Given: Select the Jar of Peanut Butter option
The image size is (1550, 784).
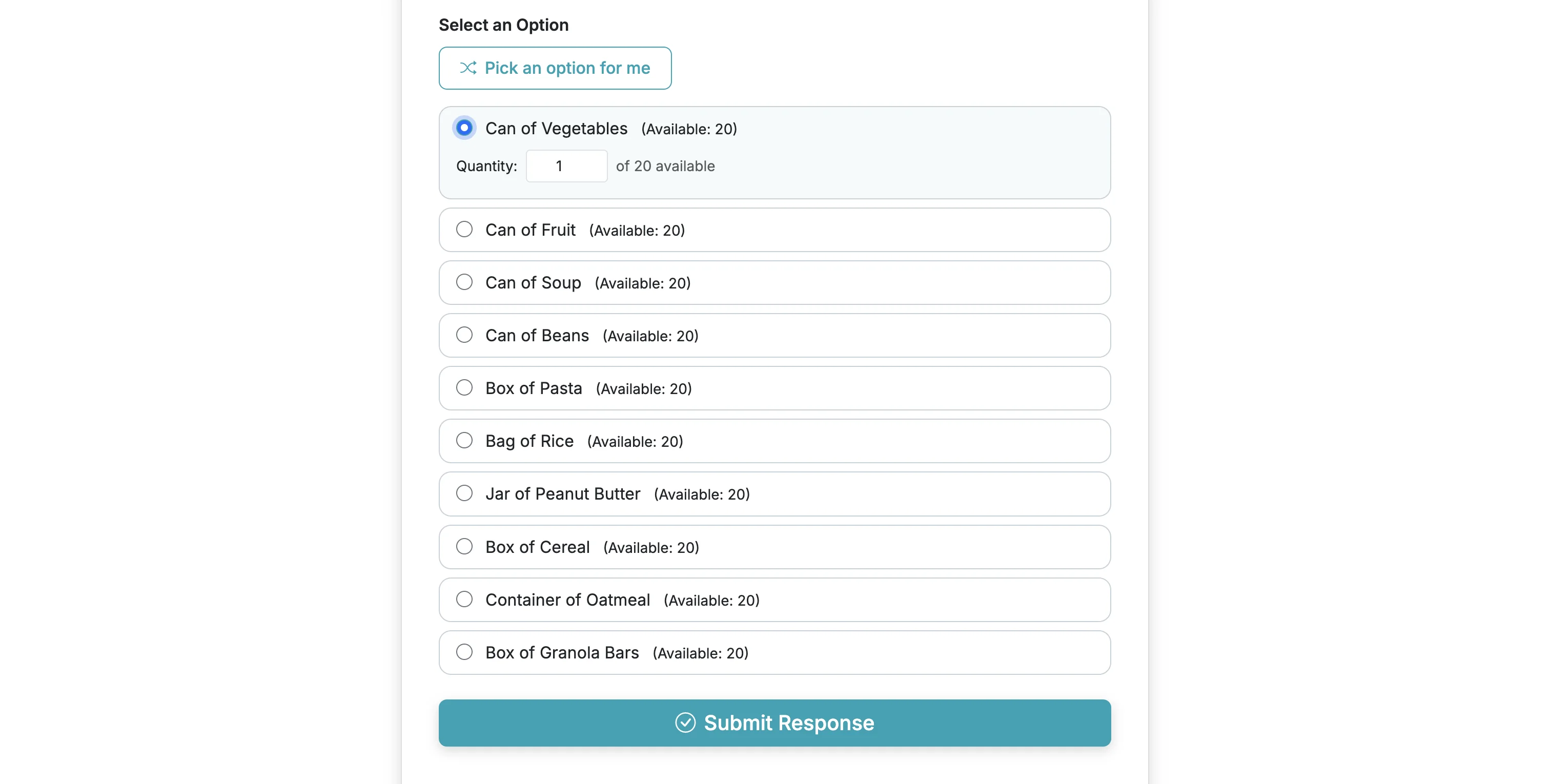Looking at the screenshot, I should (x=464, y=493).
